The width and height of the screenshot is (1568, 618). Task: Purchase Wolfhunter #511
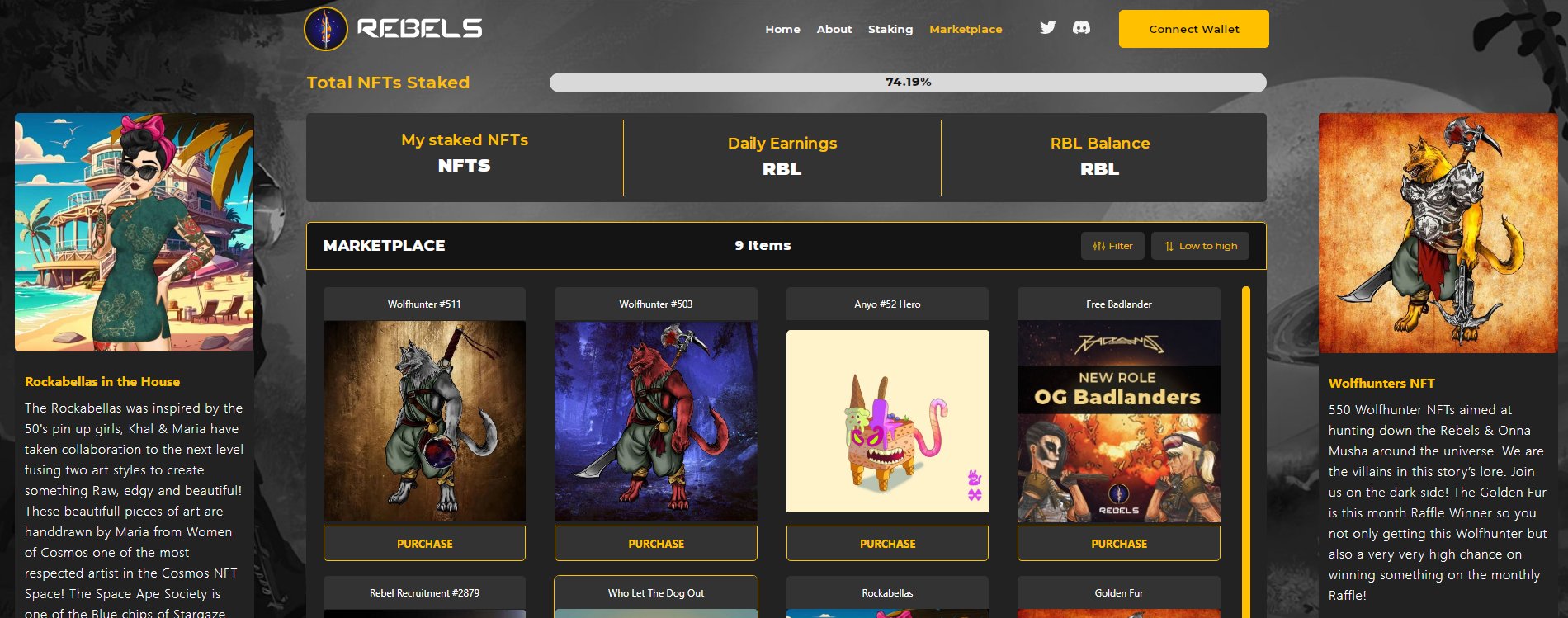point(424,544)
